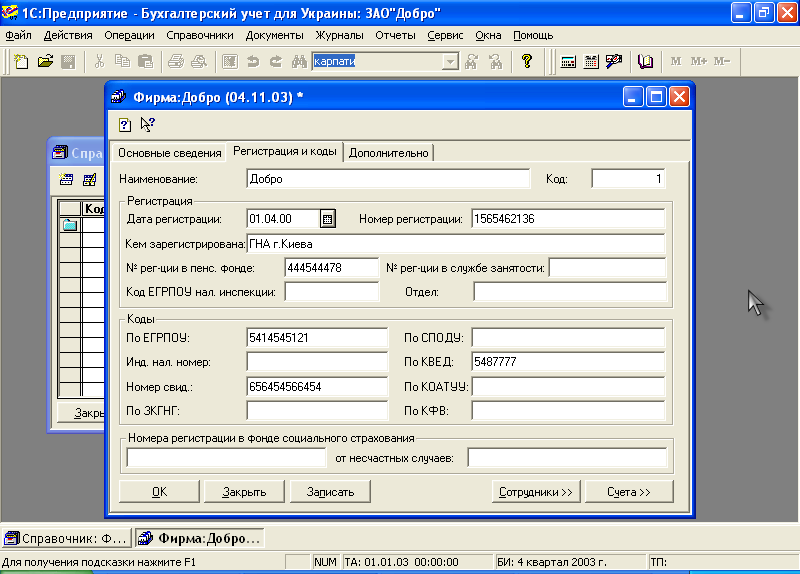Click the folder icon in the Справочник table
Screen dimensions: 800x574
point(69,224)
